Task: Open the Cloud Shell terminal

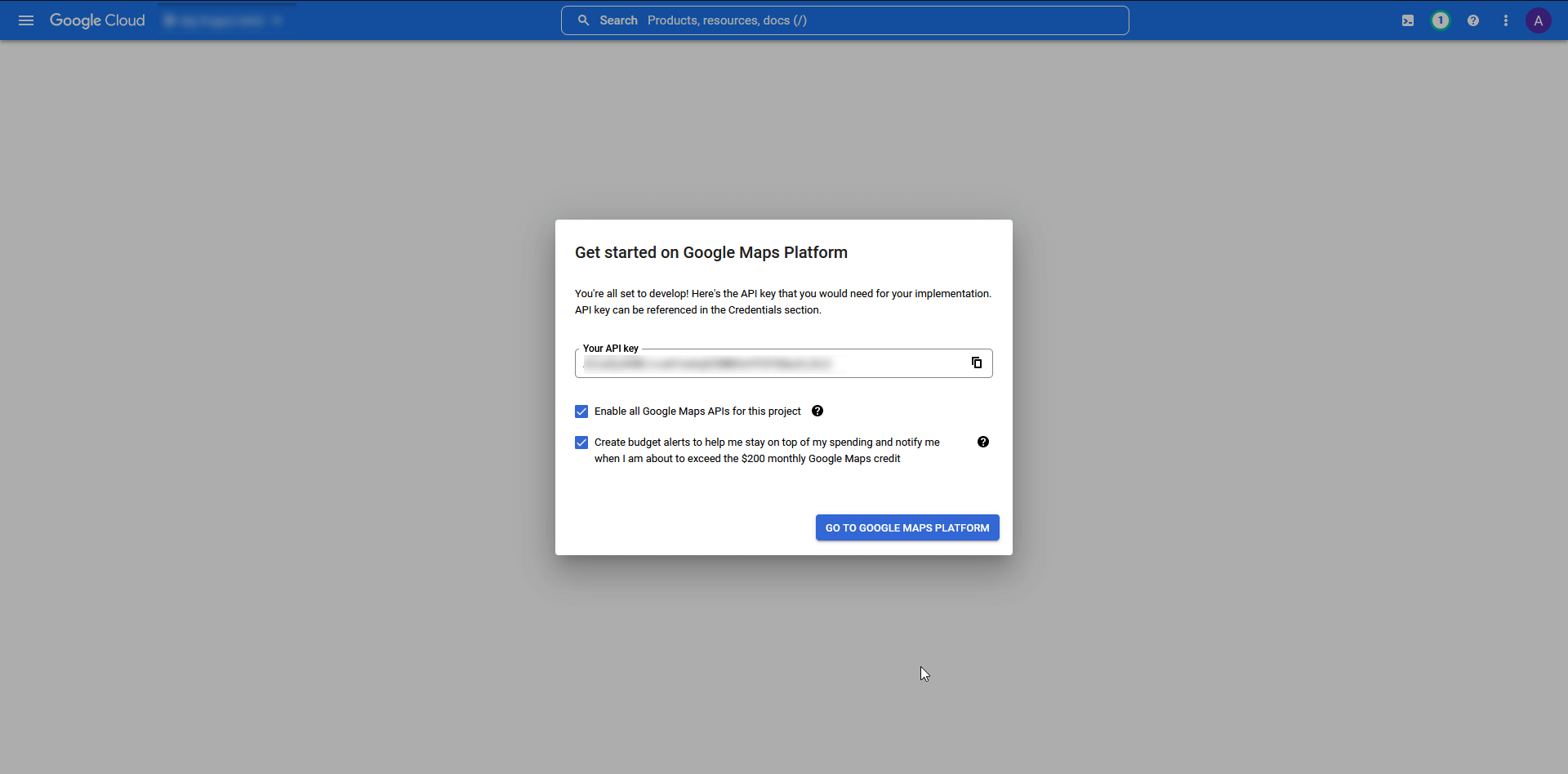Action: pyautogui.click(x=1407, y=20)
